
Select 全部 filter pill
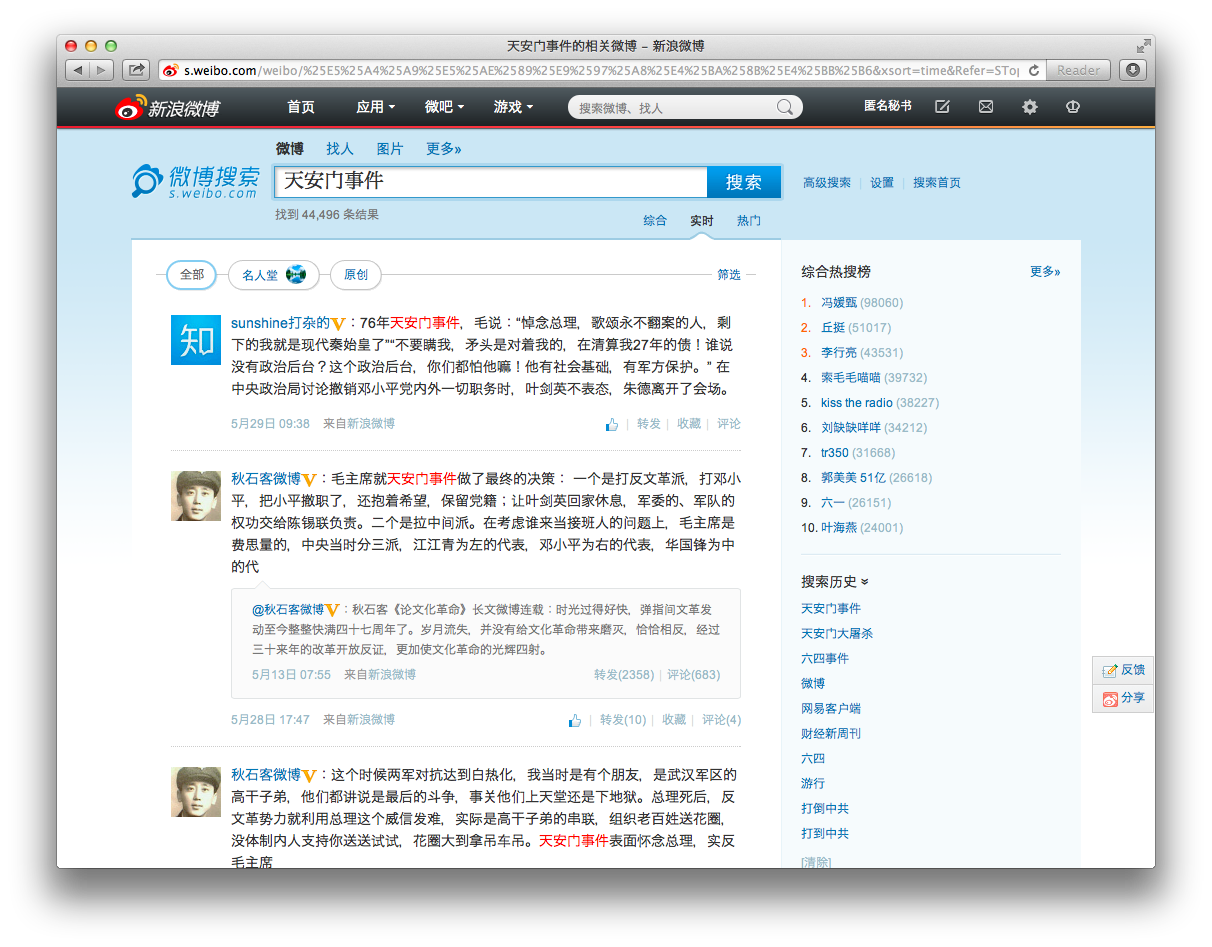(x=192, y=275)
